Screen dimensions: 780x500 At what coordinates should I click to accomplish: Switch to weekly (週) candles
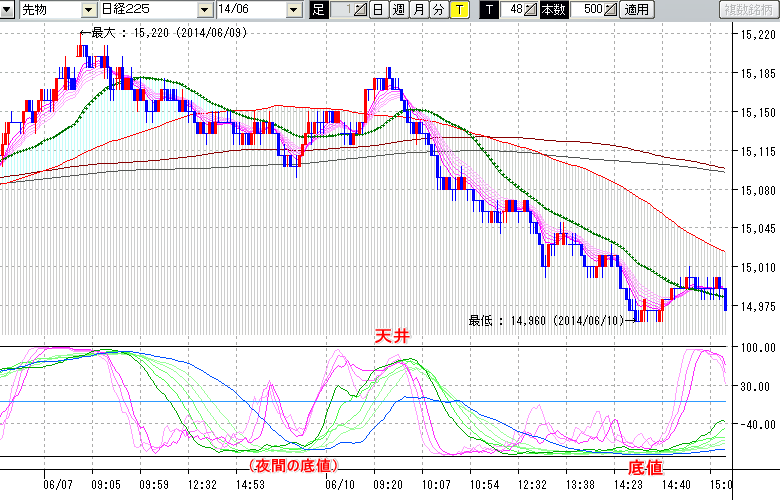398,10
